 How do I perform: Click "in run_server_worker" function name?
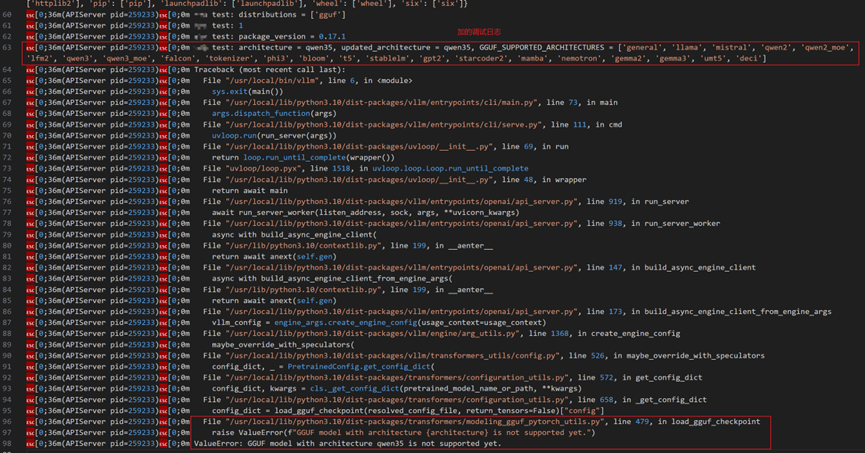pyautogui.click(x=676, y=223)
